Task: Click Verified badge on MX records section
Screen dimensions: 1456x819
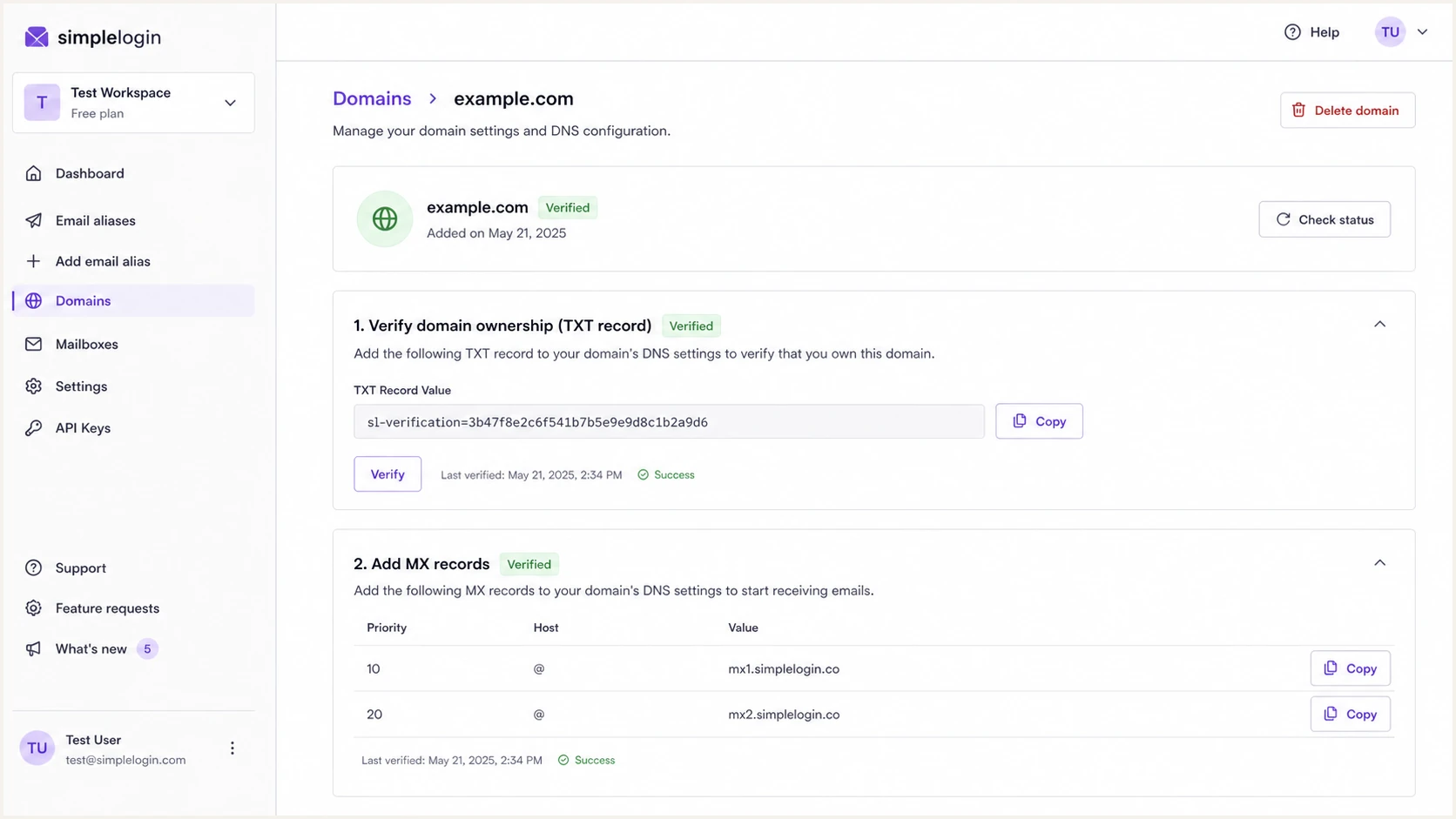Action: click(529, 564)
